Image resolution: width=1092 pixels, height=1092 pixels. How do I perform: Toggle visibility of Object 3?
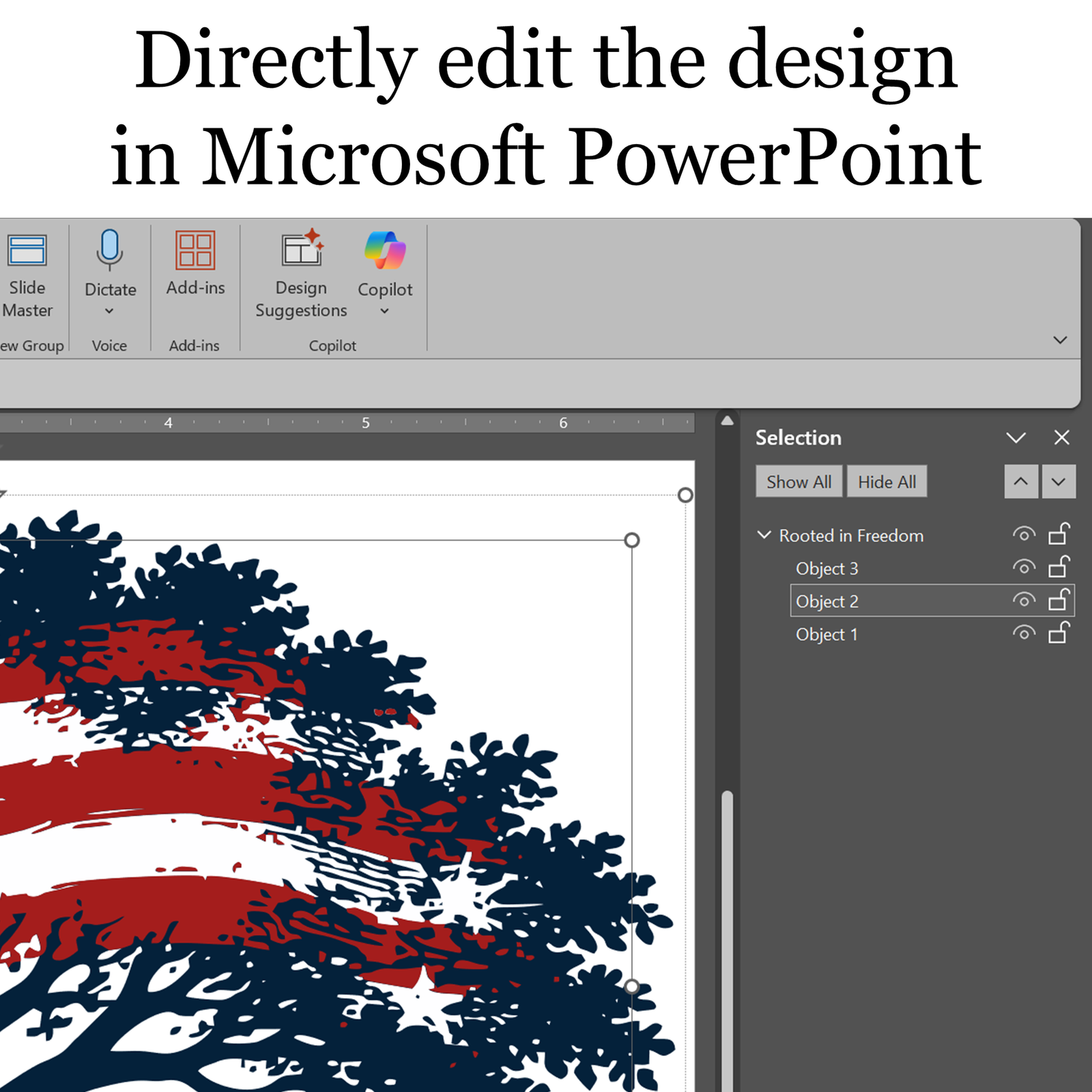(x=1024, y=566)
